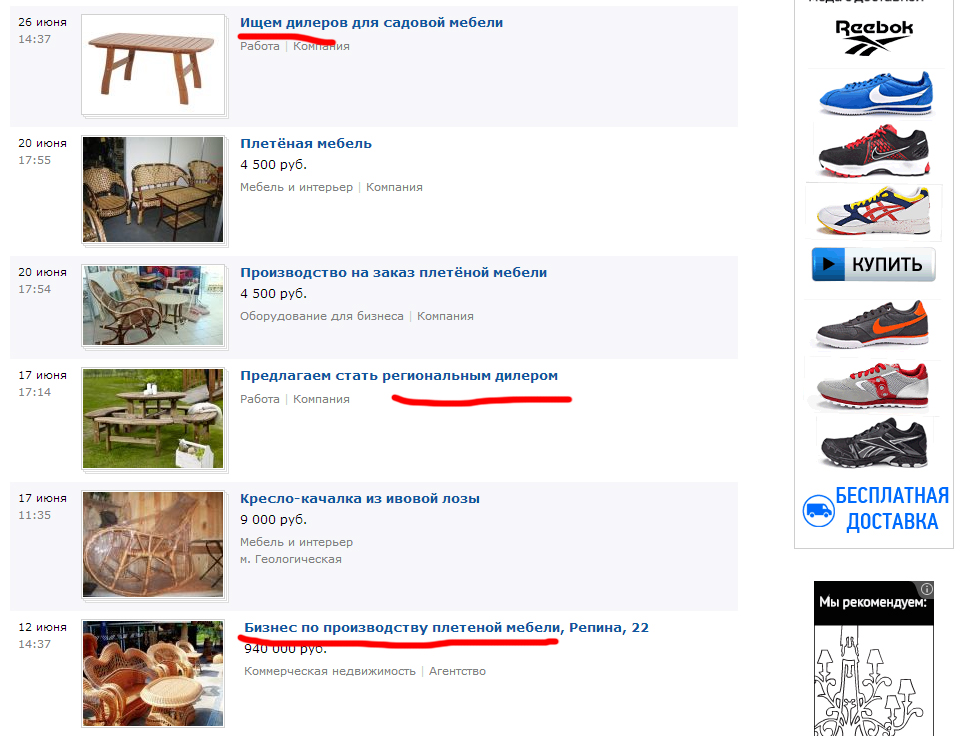Click the КУПИТЬ buy button

point(874,265)
